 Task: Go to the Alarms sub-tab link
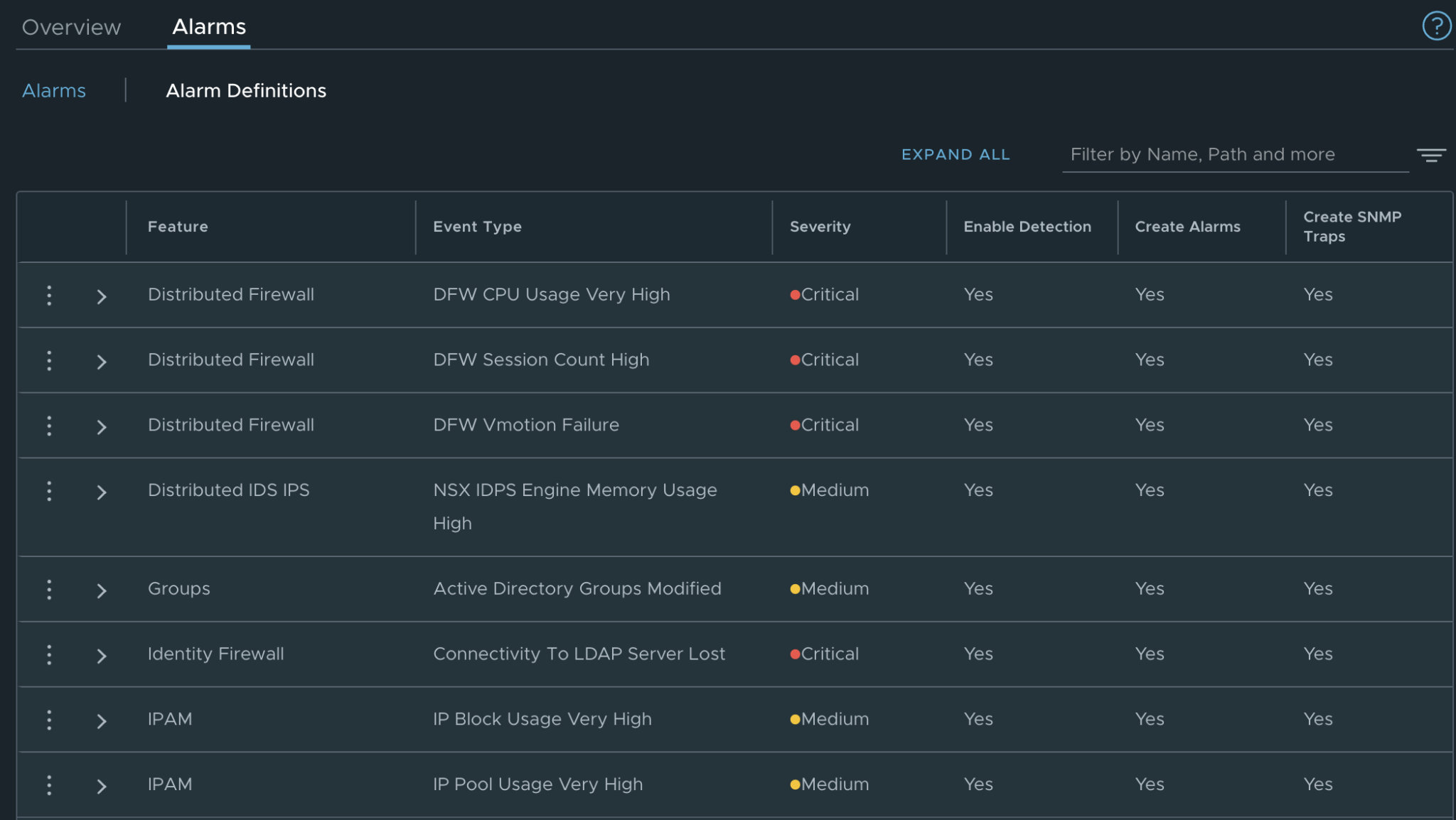coord(54,90)
